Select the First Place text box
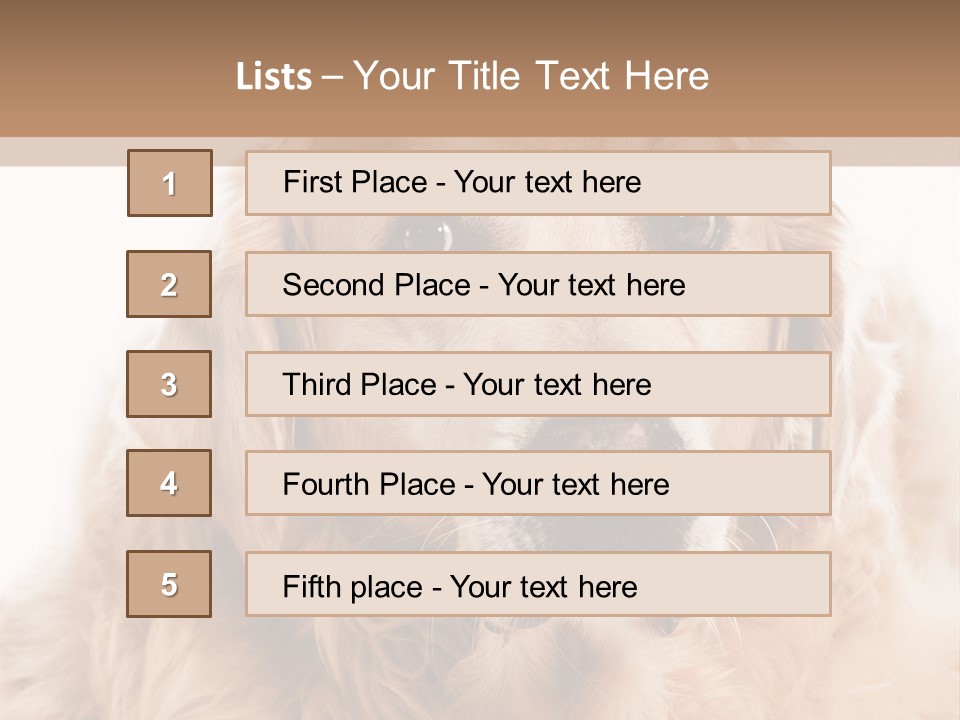This screenshot has width=960, height=720. (x=538, y=183)
